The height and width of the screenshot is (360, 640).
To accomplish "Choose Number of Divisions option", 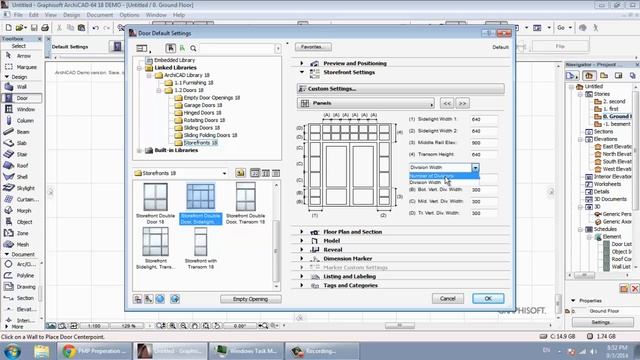I will 444,176.
